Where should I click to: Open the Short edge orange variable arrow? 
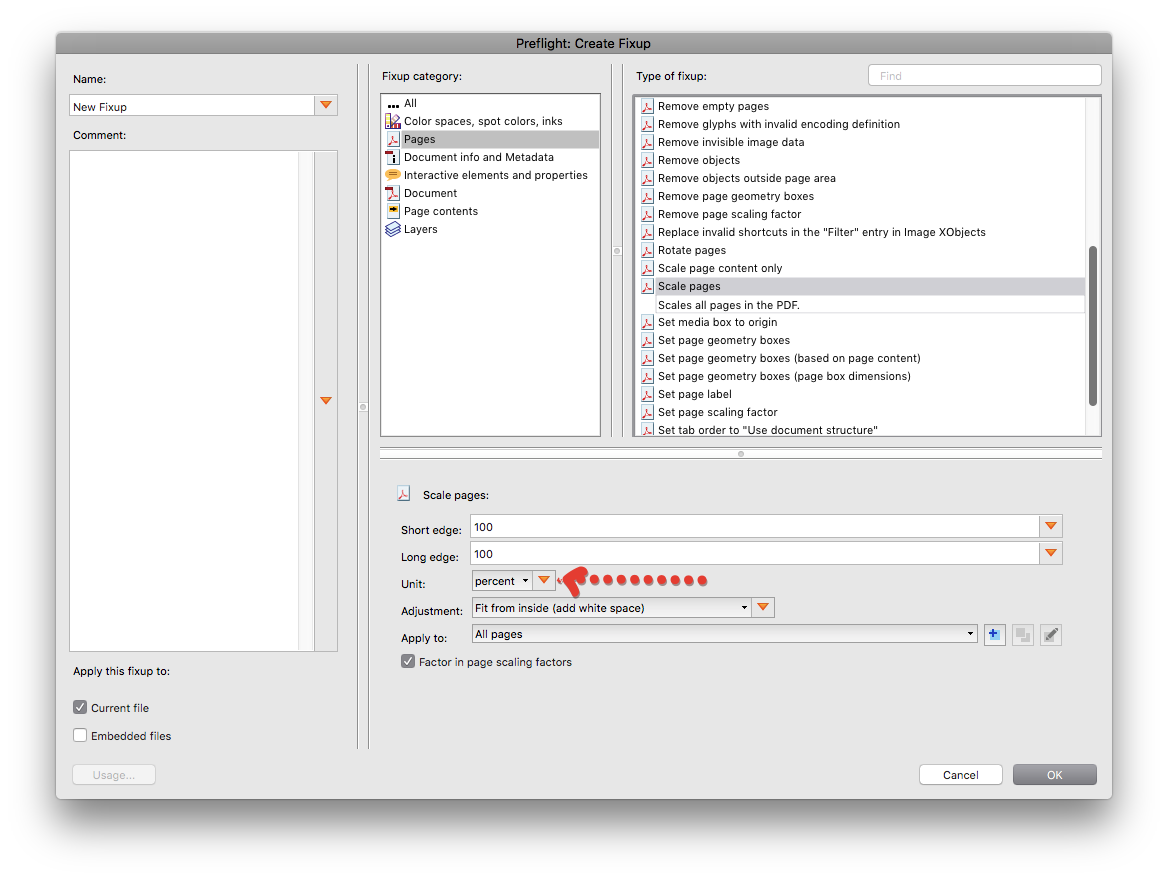[1050, 526]
